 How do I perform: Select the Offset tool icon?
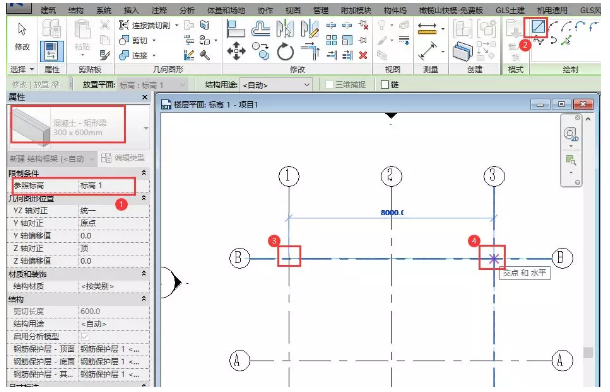tap(260, 29)
